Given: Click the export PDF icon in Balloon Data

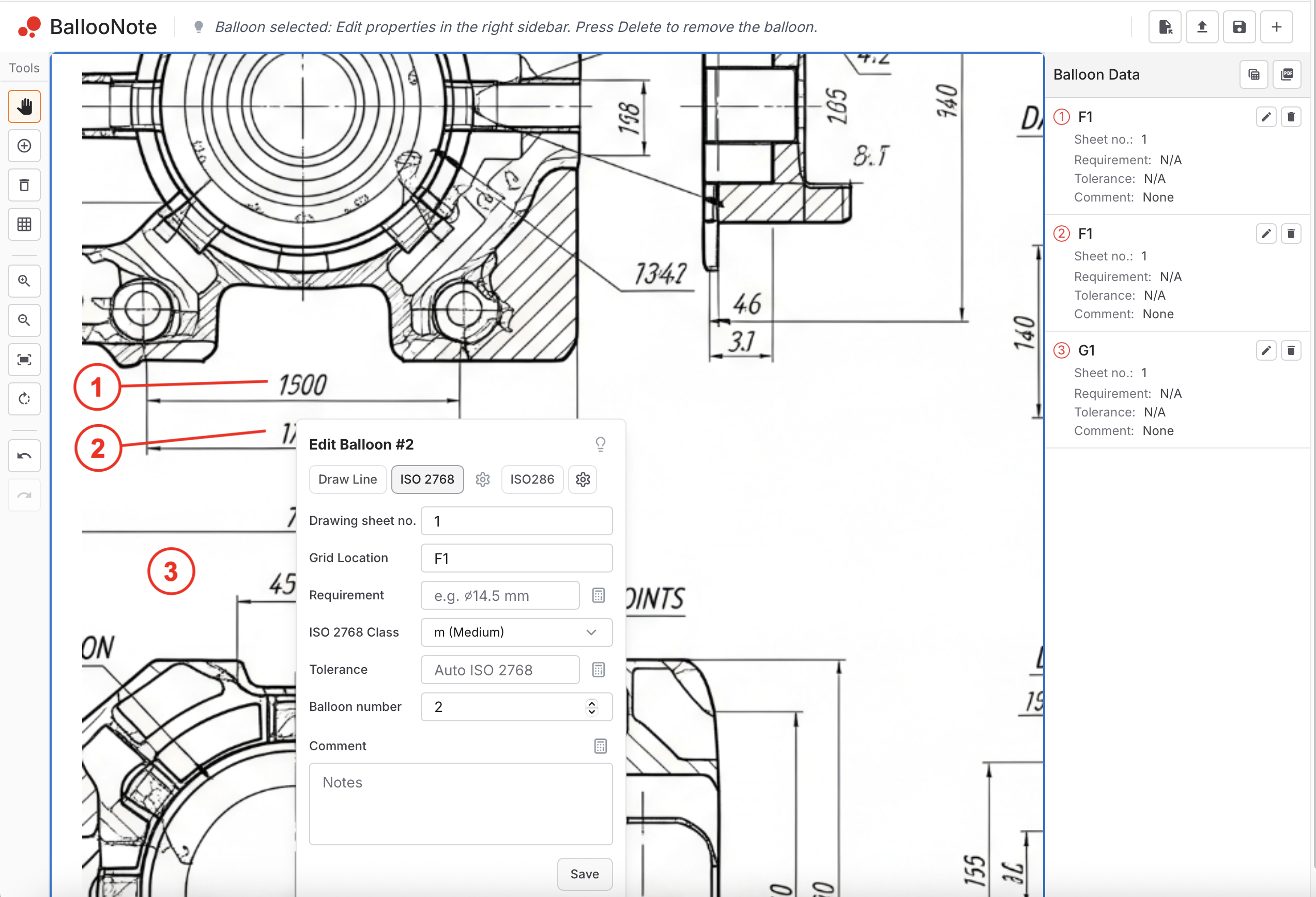Looking at the screenshot, I should (x=1287, y=75).
